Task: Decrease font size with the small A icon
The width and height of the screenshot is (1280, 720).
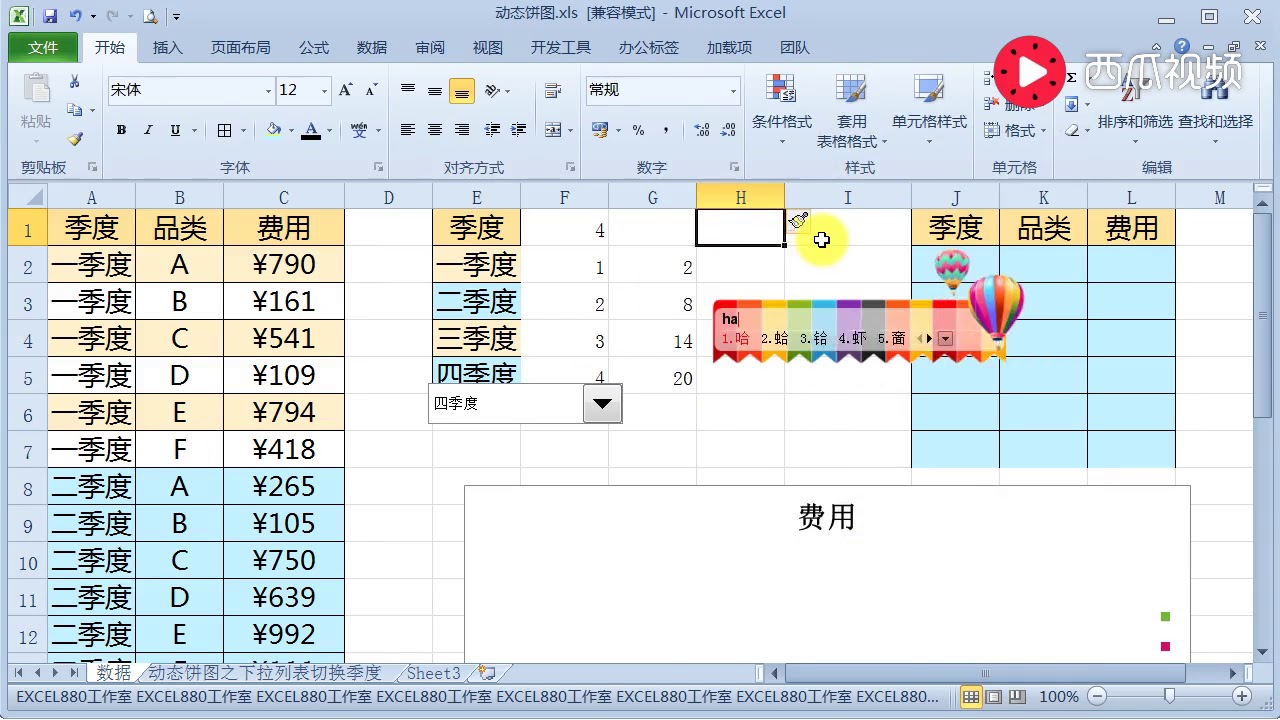Action: (371, 90)
